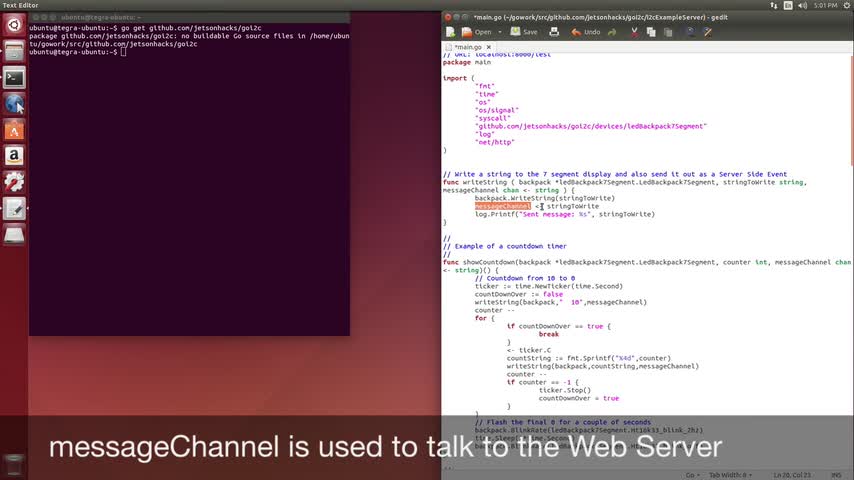Screen dimensions: 854x480
Task: Undo the last edit in gedit
Action: pos(585,32)
